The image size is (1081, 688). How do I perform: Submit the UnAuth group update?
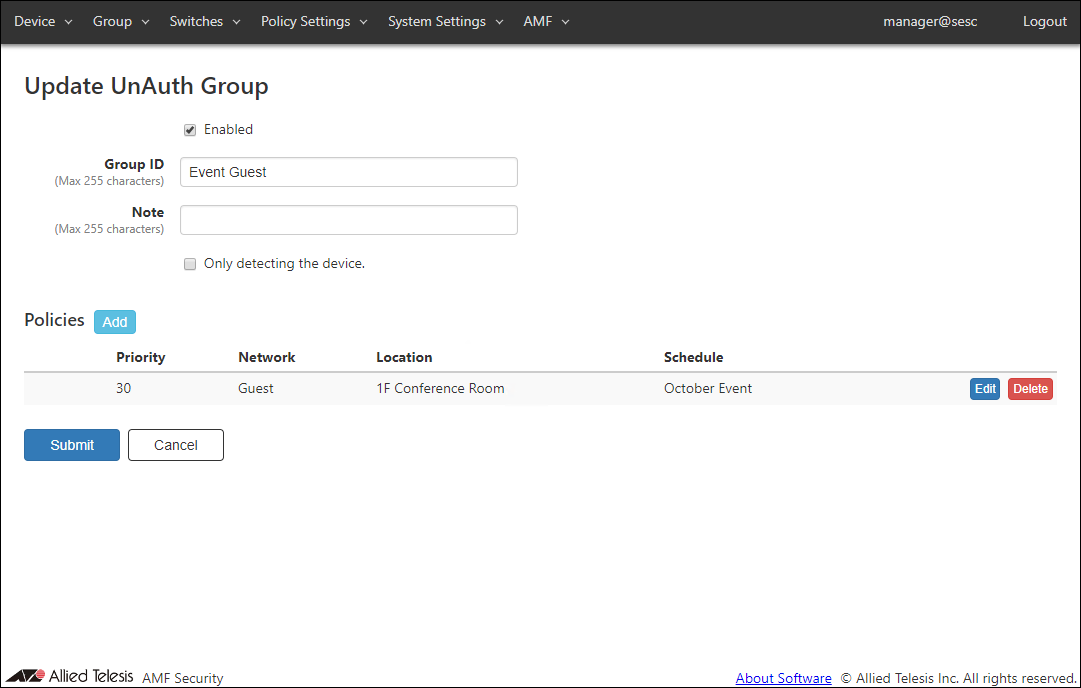click(72, 445)
